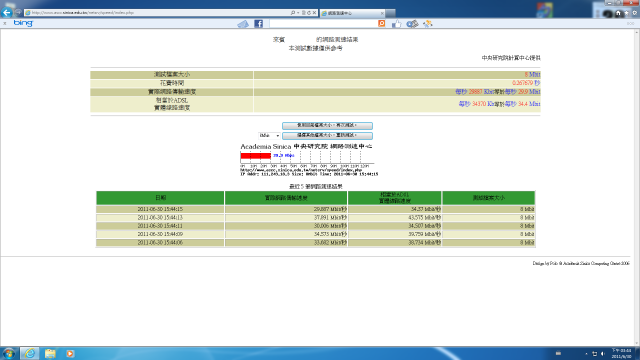The height and width of the screenshot is (360, 640).
Task: Open the Facebook icon in Bing toolbar
Action: (258, 24)
